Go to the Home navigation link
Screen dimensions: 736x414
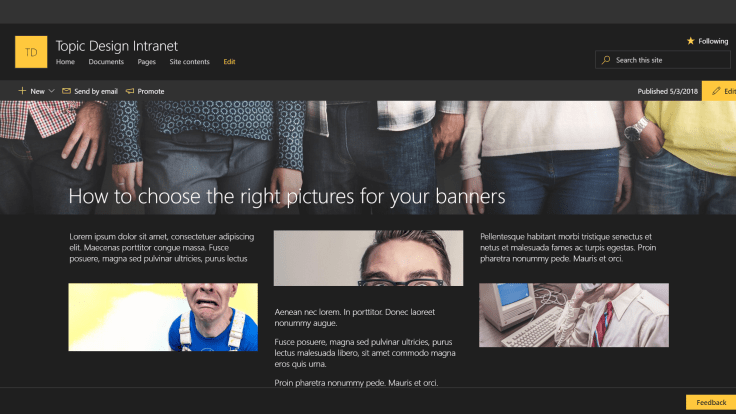click(x=65, y=62)
